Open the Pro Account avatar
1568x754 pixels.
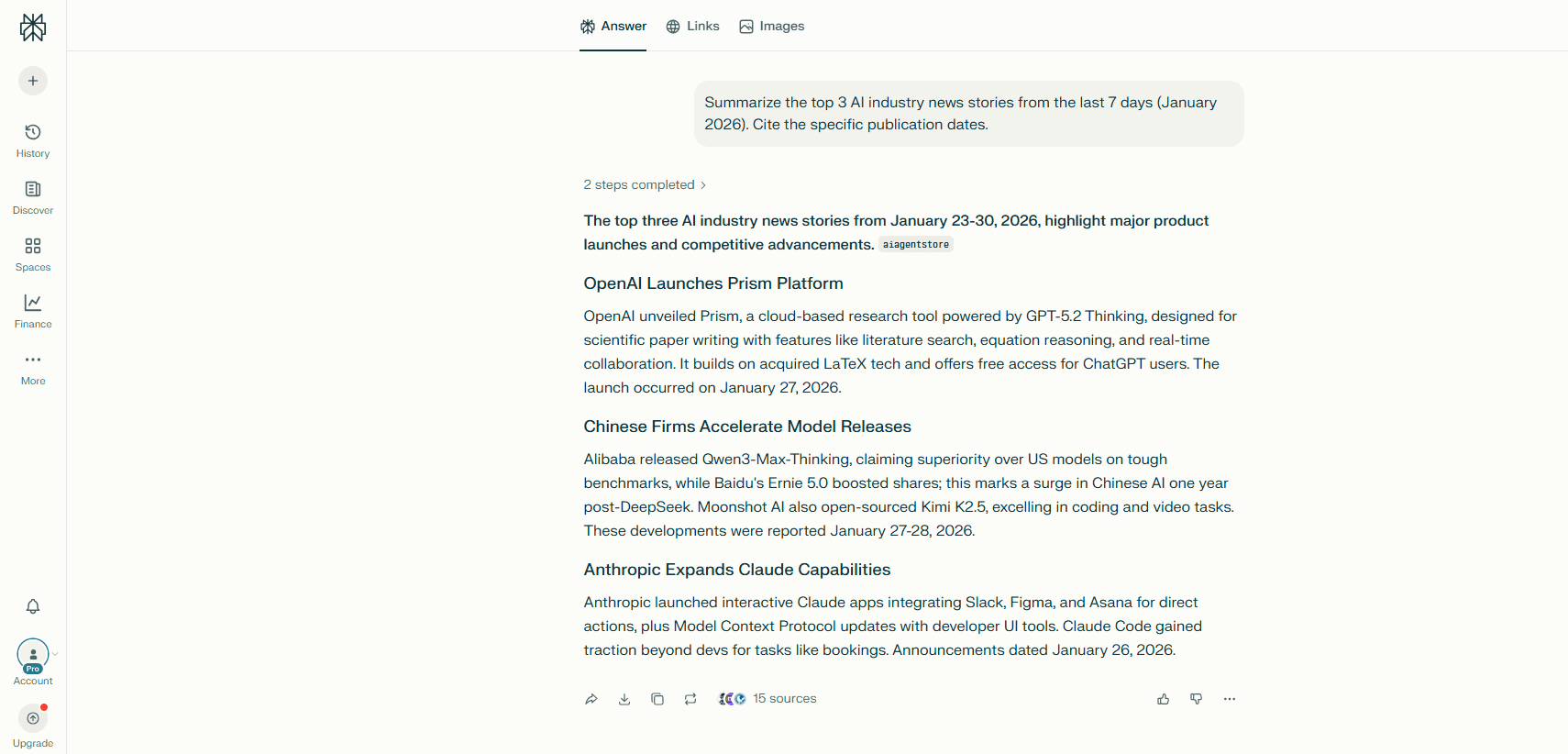(33, 655)
